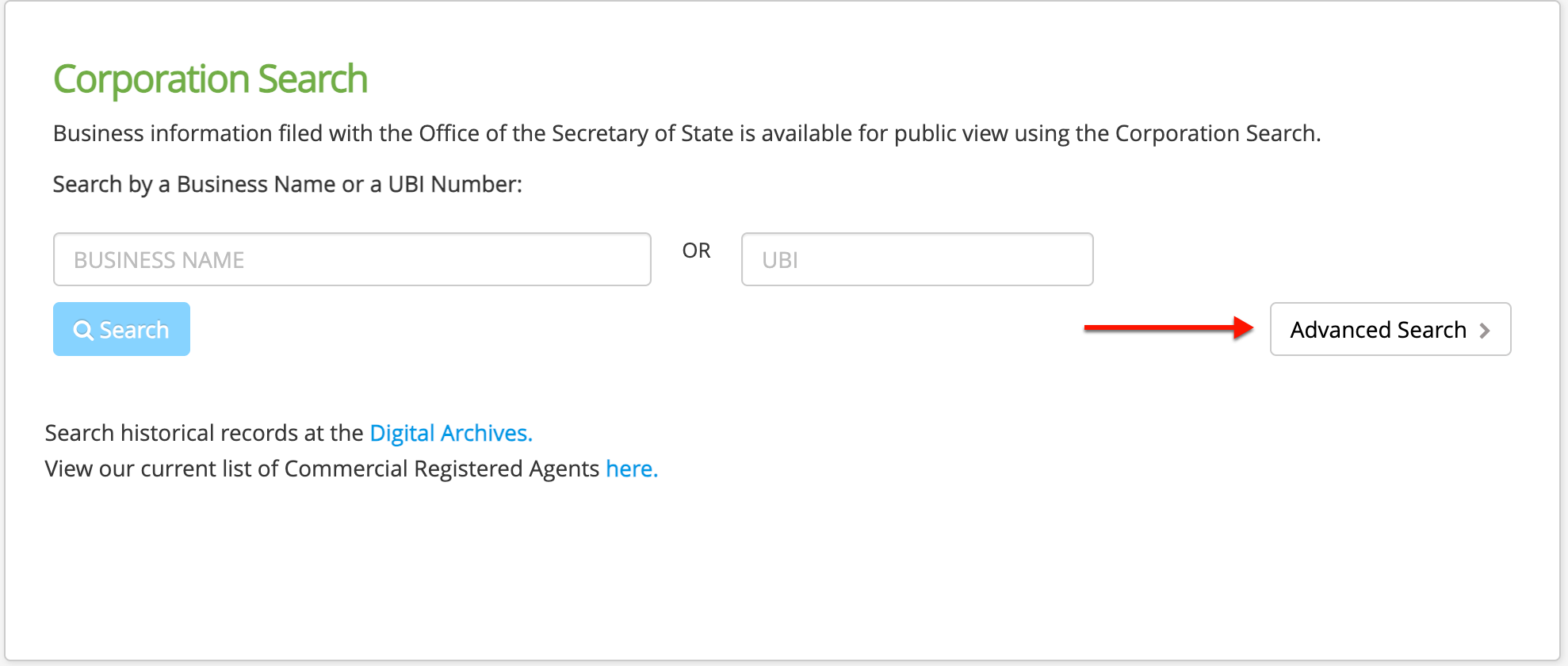Click the OR label between the fields
The width and height of the screenshot is (1568, 666).
[x=696, y=251]
